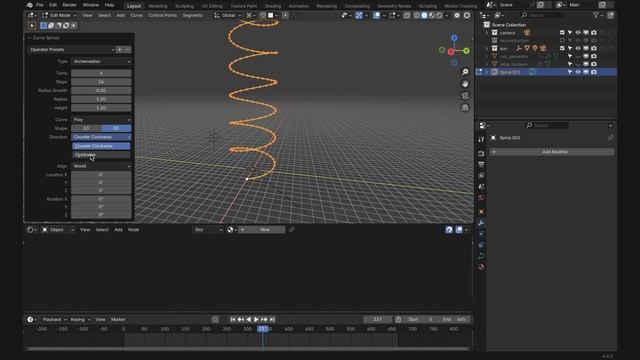Image resolution: width=640 pixels, height=360 pixels.
Task: Open the Modifiers wrench tab icon
Action: (x=481, y=223)
